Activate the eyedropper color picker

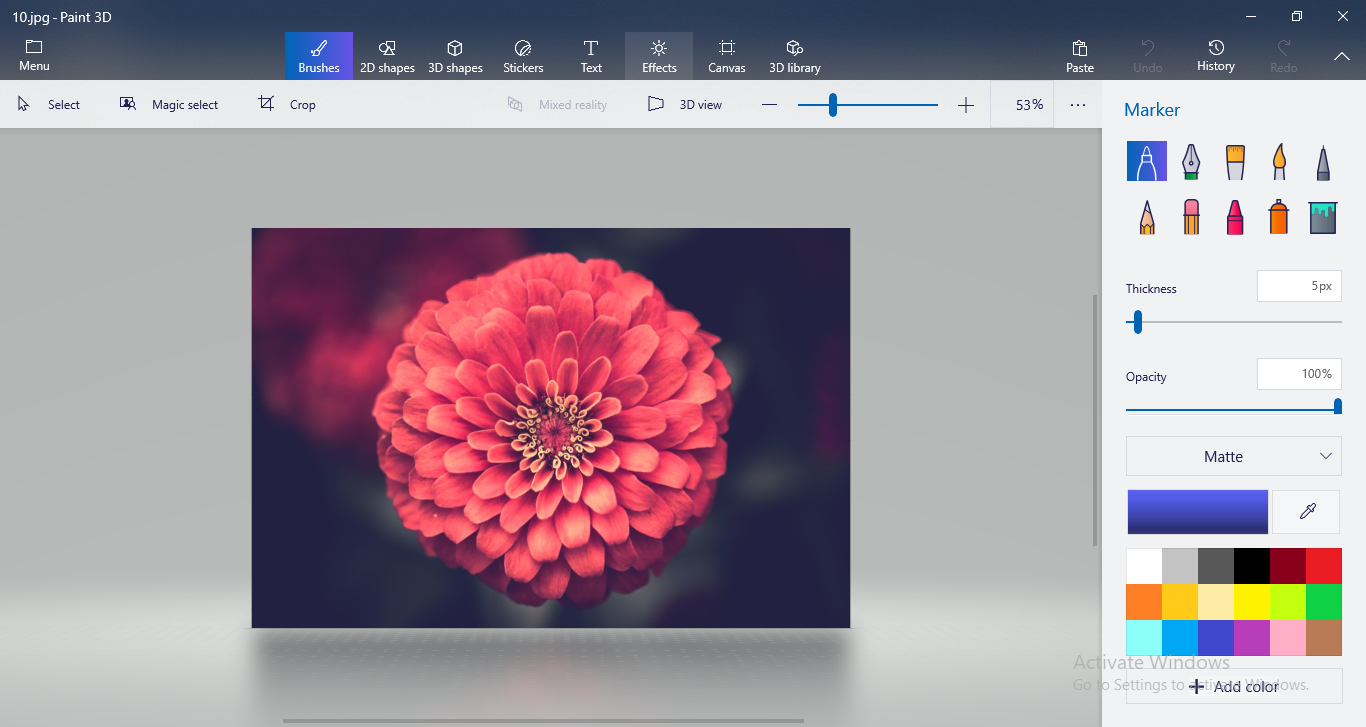[1305, 511]
